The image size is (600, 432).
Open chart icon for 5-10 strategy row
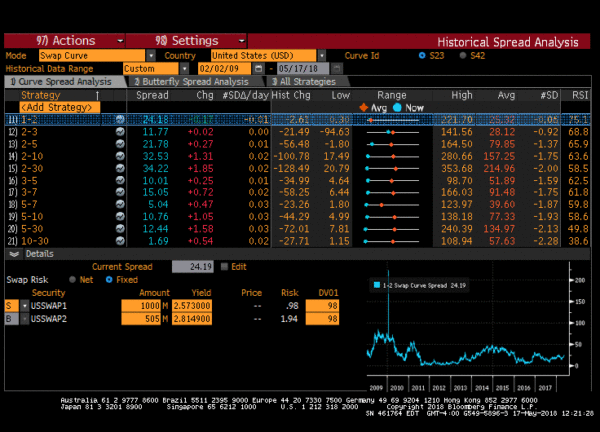tap(120, 217)
